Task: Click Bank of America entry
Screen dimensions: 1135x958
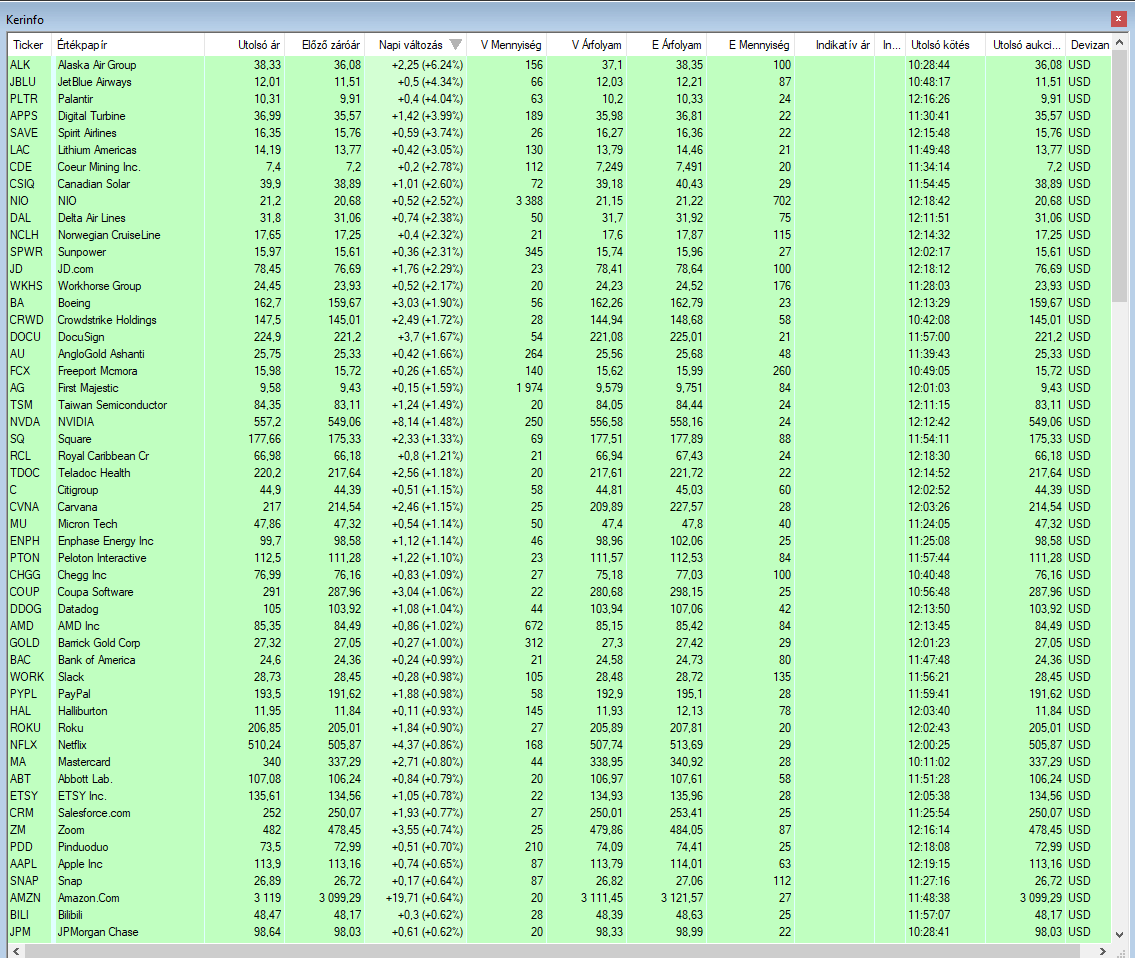Action: [x=96, y=660]
